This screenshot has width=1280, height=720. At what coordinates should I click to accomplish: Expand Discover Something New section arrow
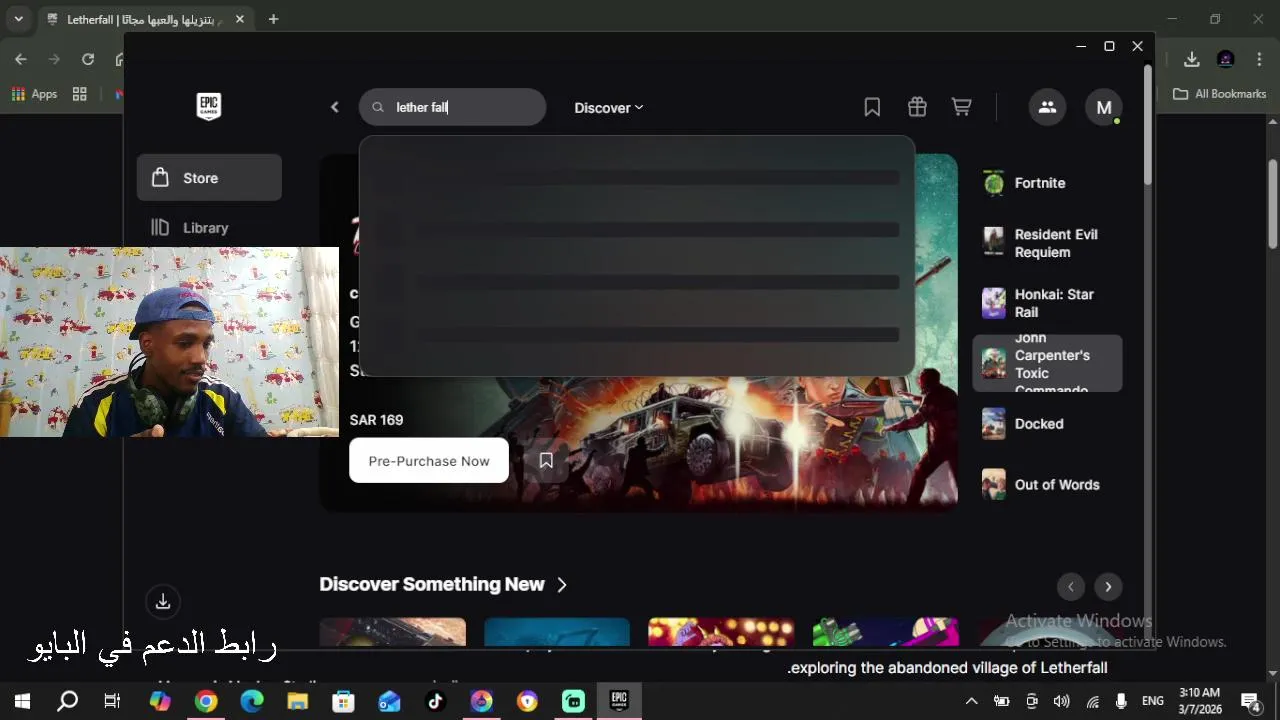click(562, 585)
